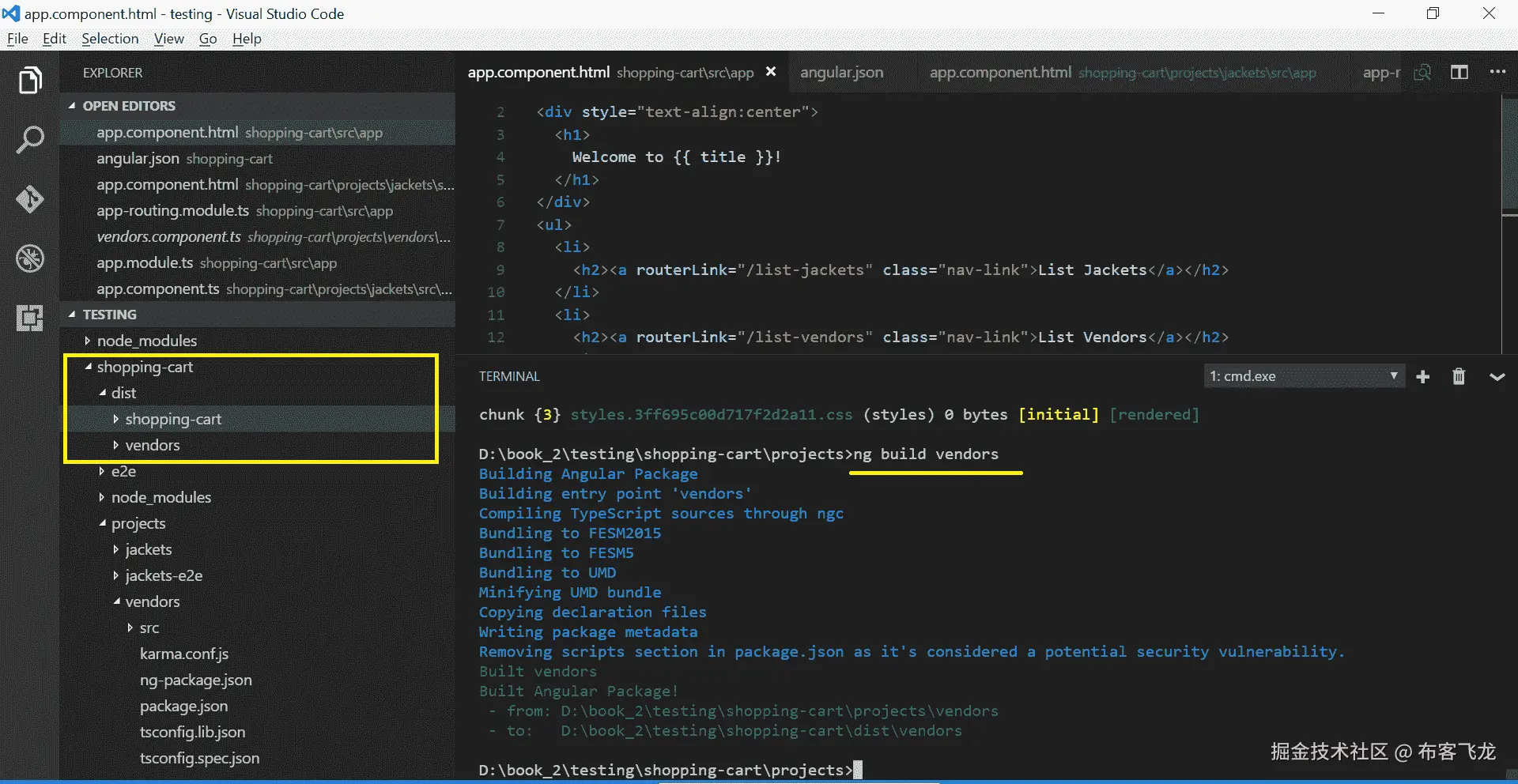Click the 'Welcome to {{ title }}!' code line
This screenshot has height=784, width=1518.
(677, 156)
